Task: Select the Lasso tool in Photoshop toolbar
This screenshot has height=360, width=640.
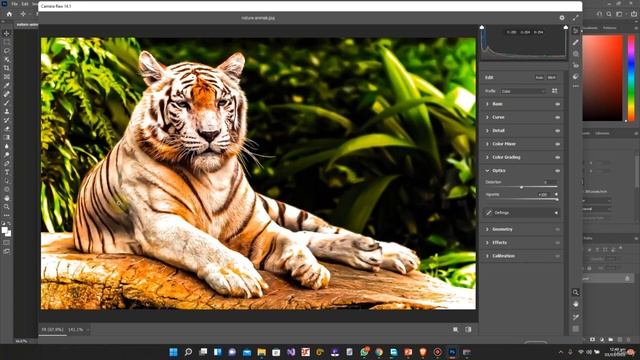Action: click(7, 51)
